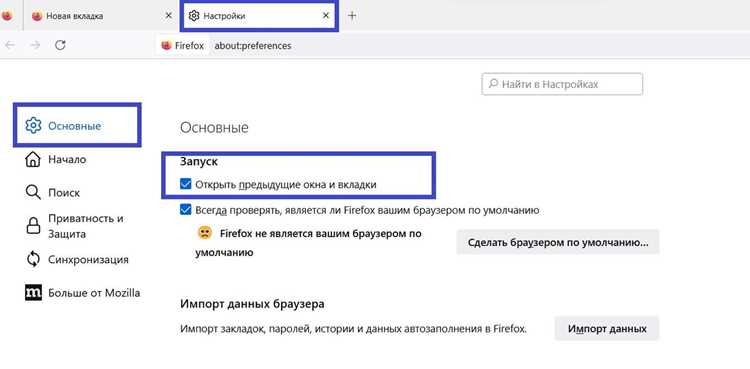Click the padlock icon for Приватность

click(x=33, y=226)
